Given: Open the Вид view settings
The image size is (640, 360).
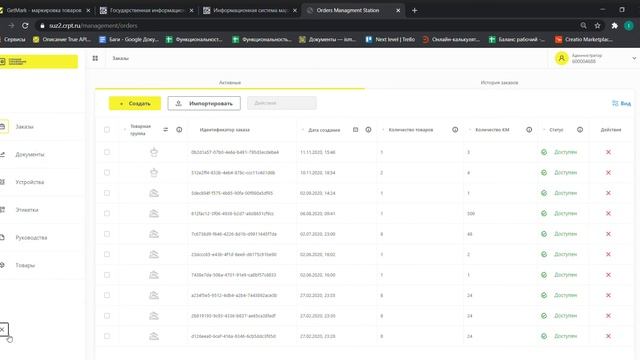Looking at the screenshot, I should pos(621,103).
